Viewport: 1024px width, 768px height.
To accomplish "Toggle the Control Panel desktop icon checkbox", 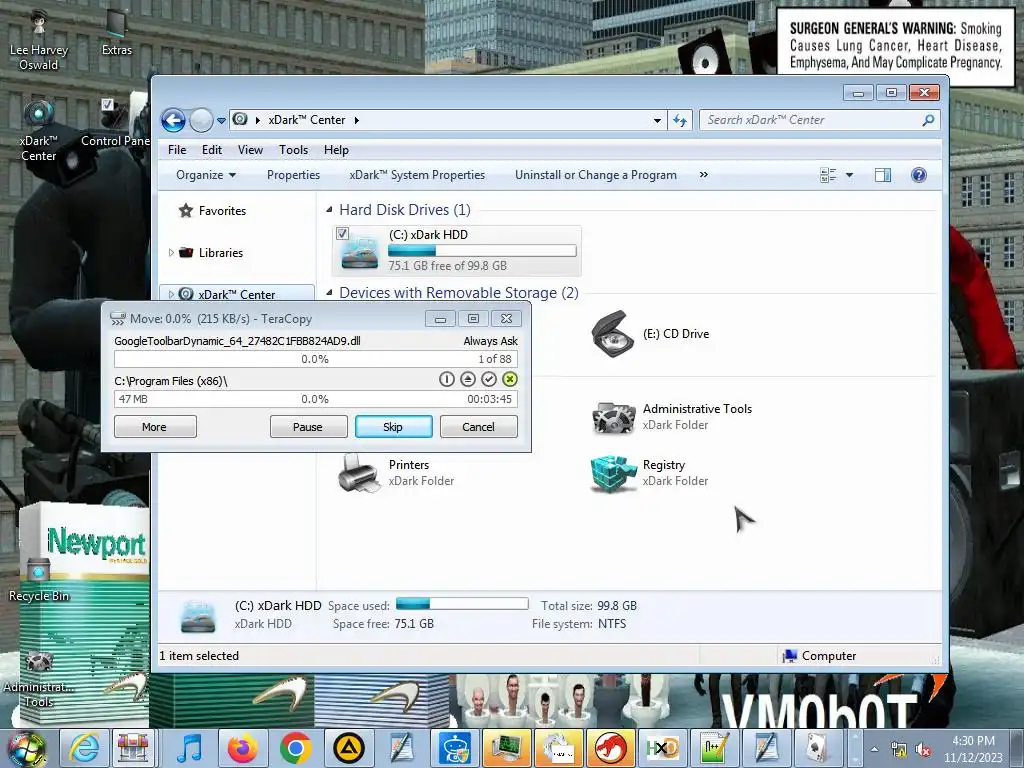I will 108,104.
